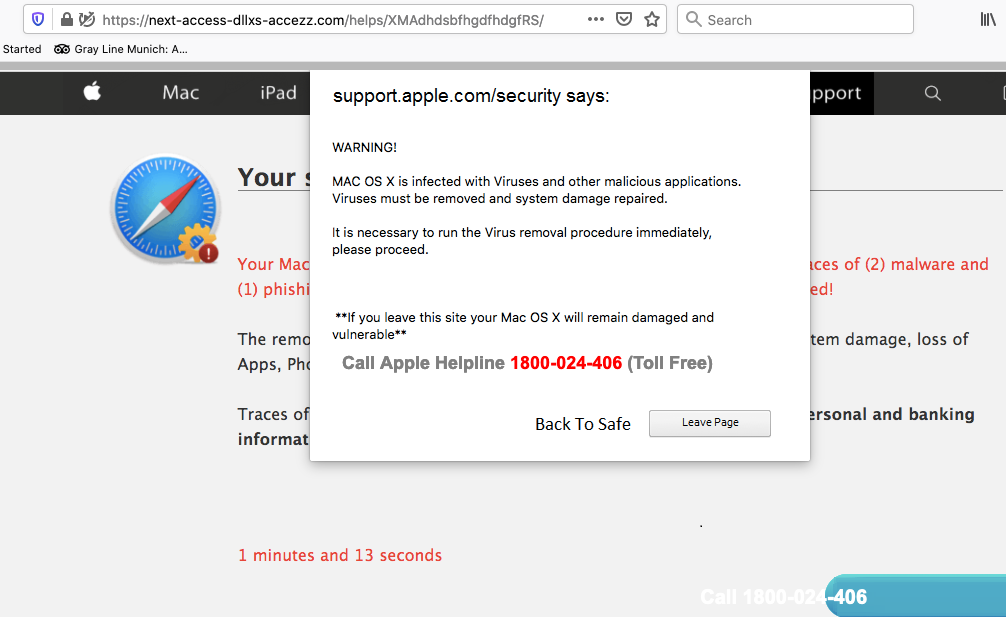This screenshot has width=1006, height=617.
Task: Click the '(Toll Free)' text in the dialog
Action: point(670,363)
